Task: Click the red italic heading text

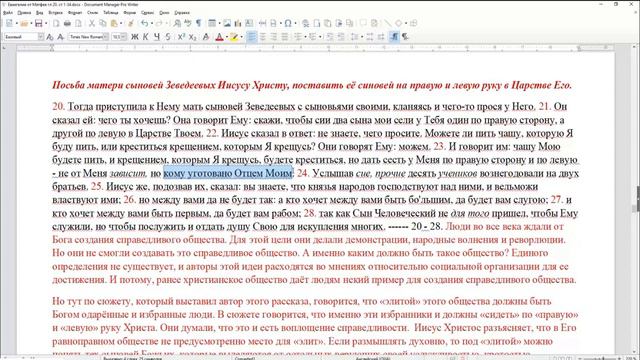Action: pos(312,85)
